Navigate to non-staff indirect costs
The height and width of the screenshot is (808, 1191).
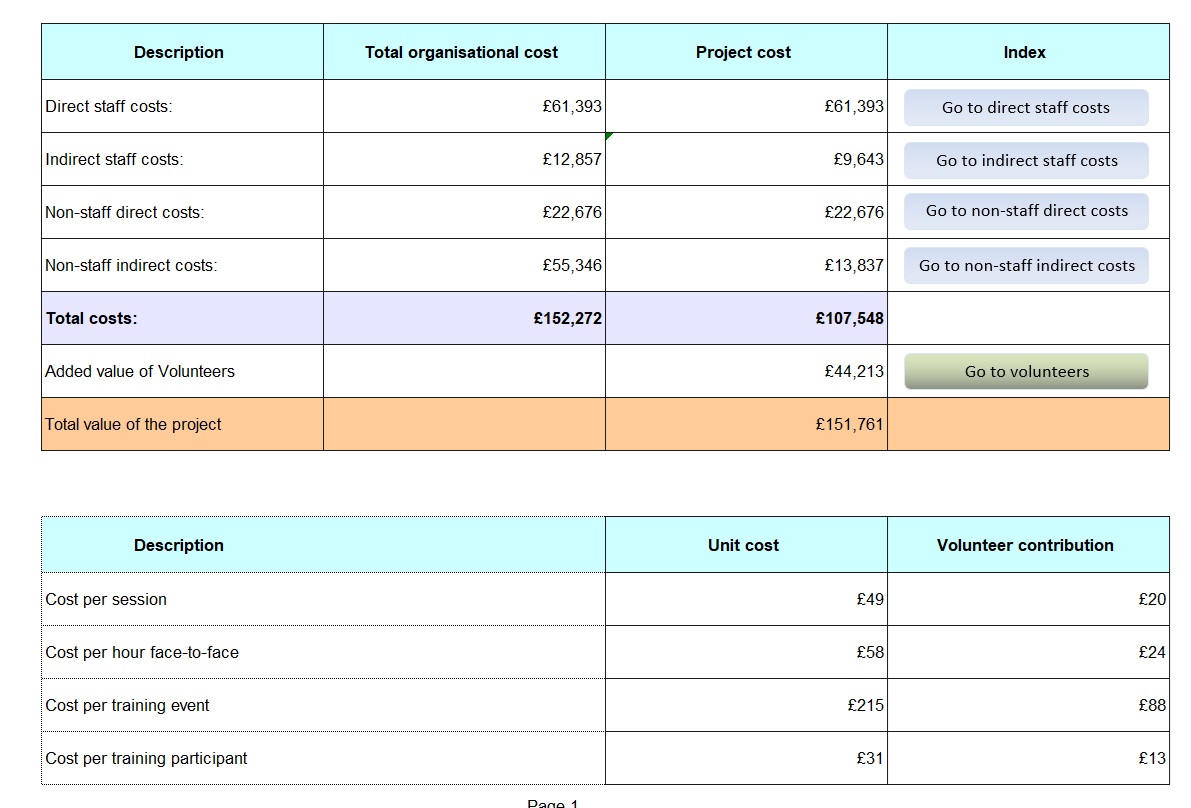[x=1025, y=265]
